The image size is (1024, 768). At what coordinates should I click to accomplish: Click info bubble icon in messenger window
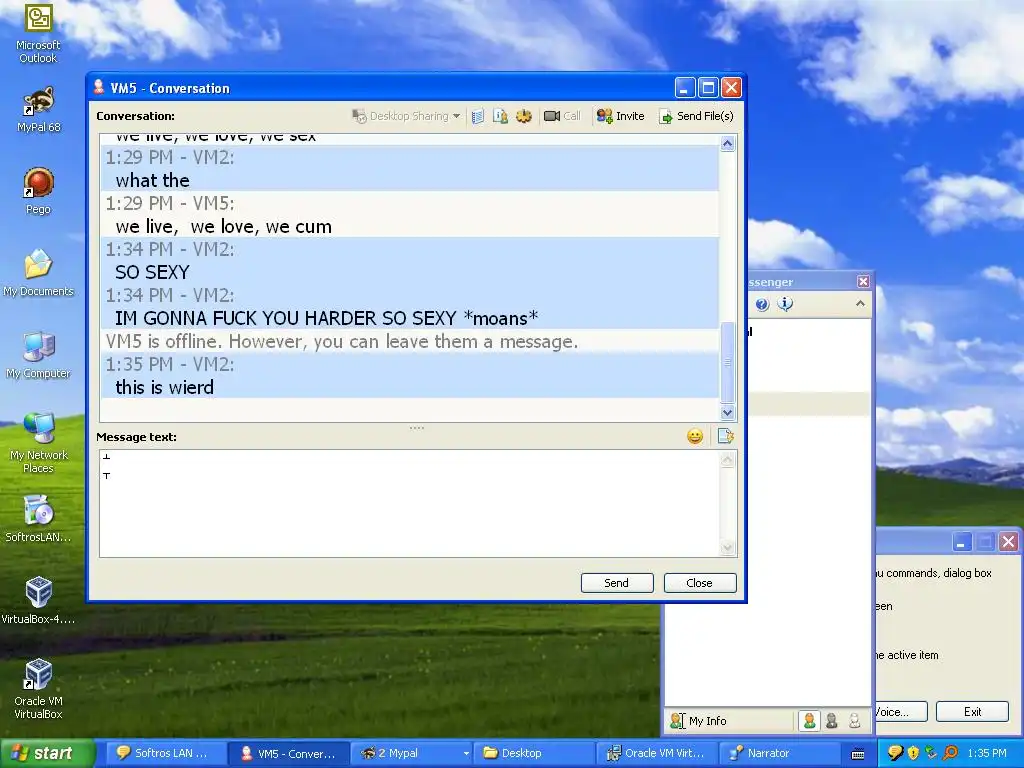point(785,304)
